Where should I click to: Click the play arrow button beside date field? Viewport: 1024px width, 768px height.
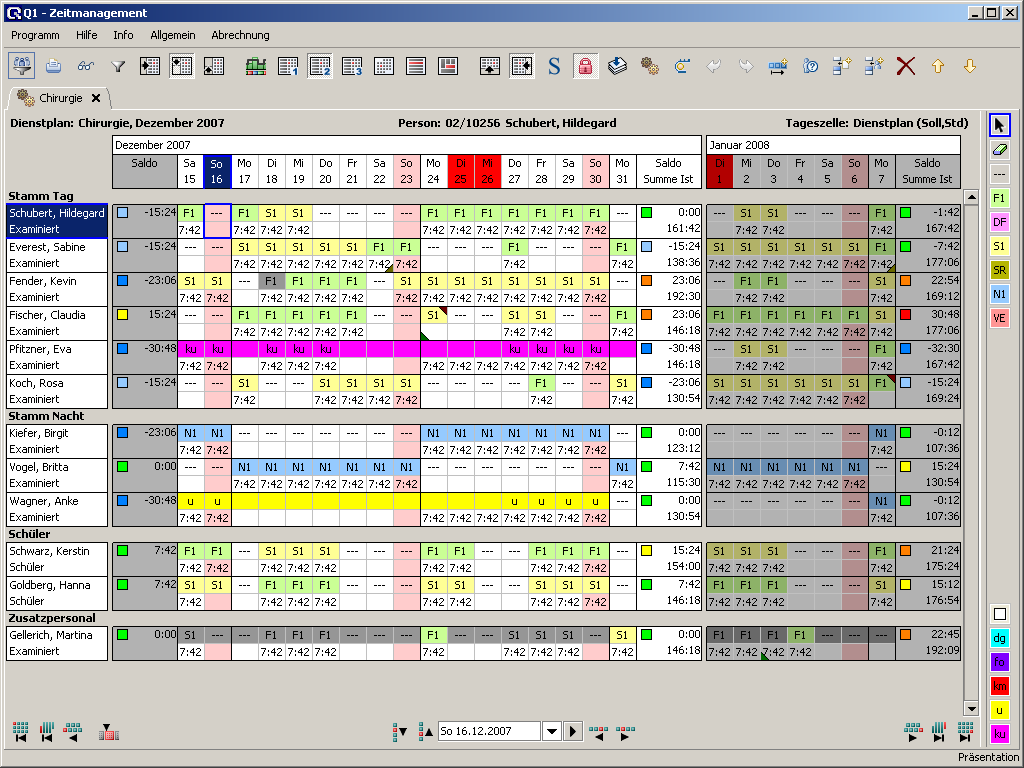click(x=573, y=732)
